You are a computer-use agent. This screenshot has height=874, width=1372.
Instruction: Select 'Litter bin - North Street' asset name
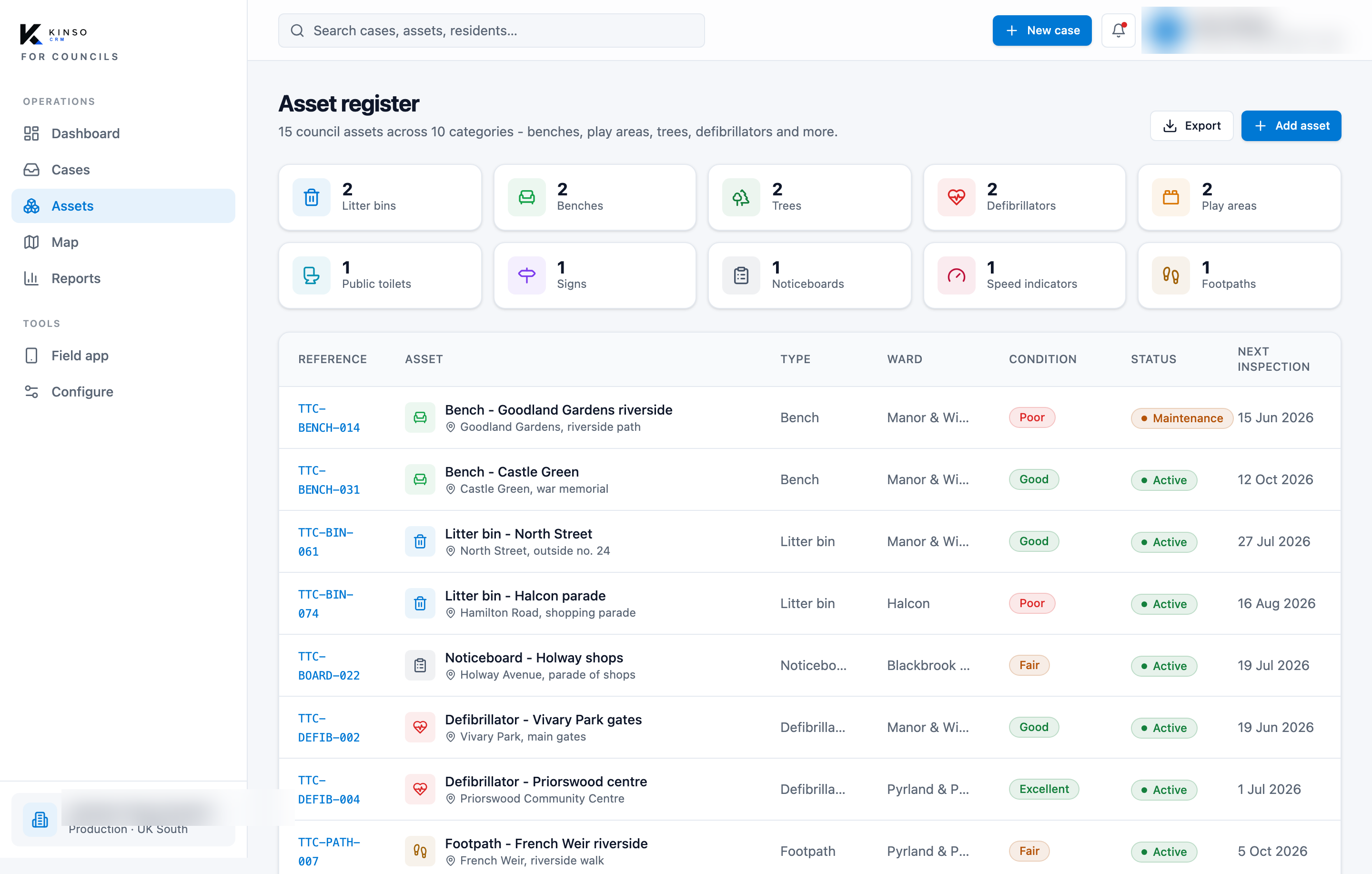(x=518, y=534)
